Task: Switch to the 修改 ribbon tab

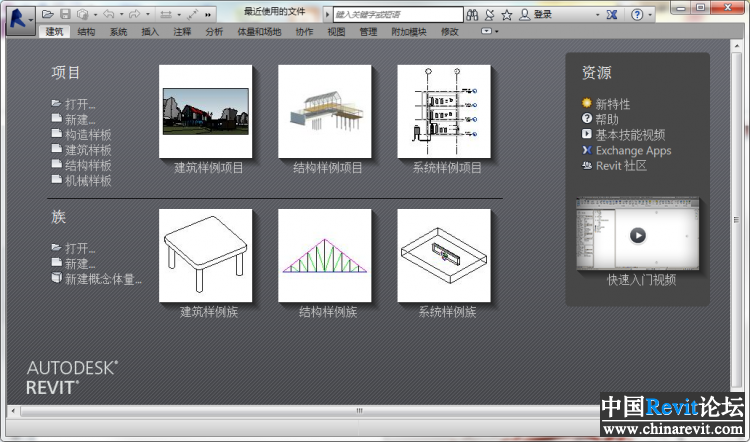Action: click(450, 32)
